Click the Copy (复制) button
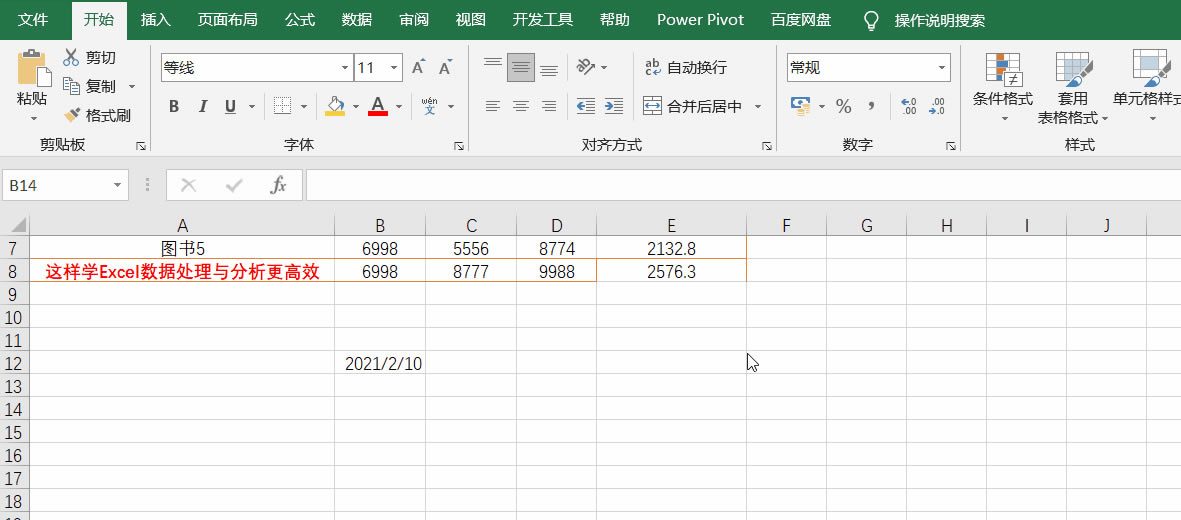The width and height of the screenshot is (1181, 520). (90, 87)
